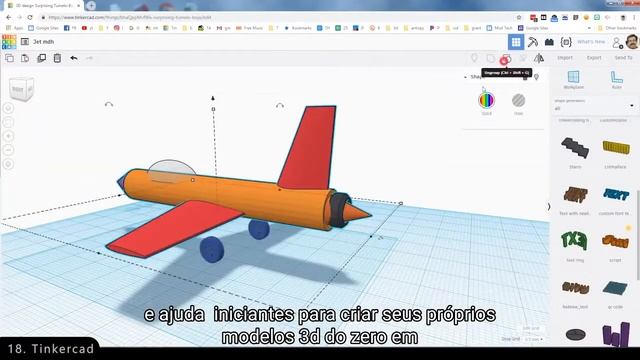Toggle the hide lightbulb in Shape panel
640x360 pixels.
536,77
